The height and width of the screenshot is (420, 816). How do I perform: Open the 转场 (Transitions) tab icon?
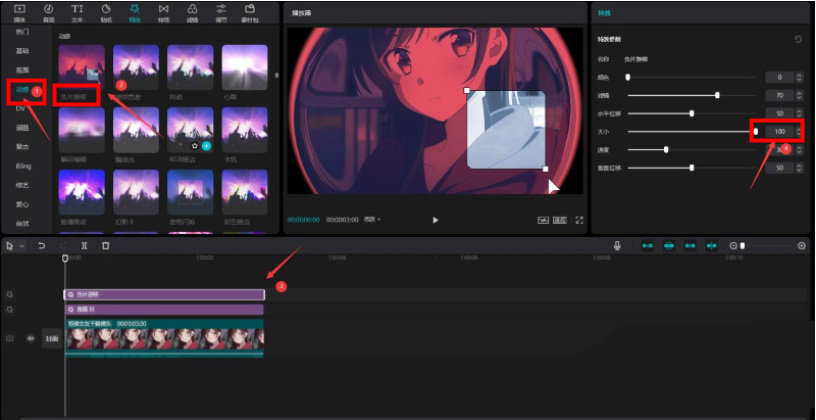pos(164,11)
